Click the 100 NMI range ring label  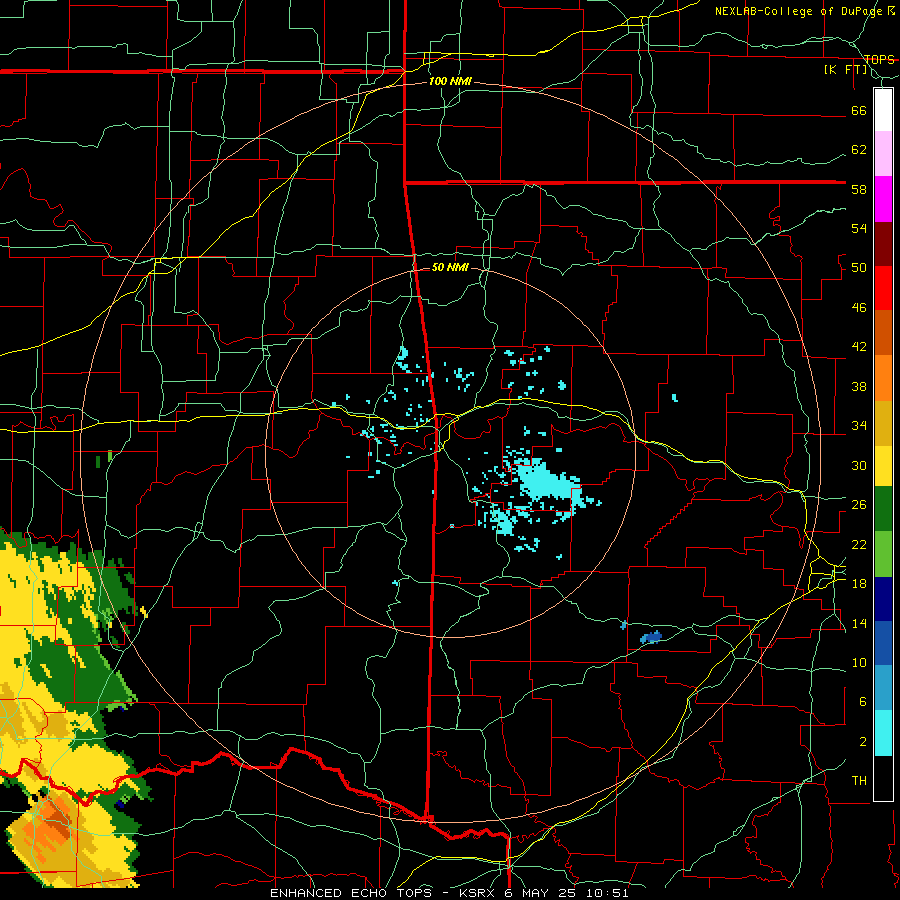click(450, 82)
